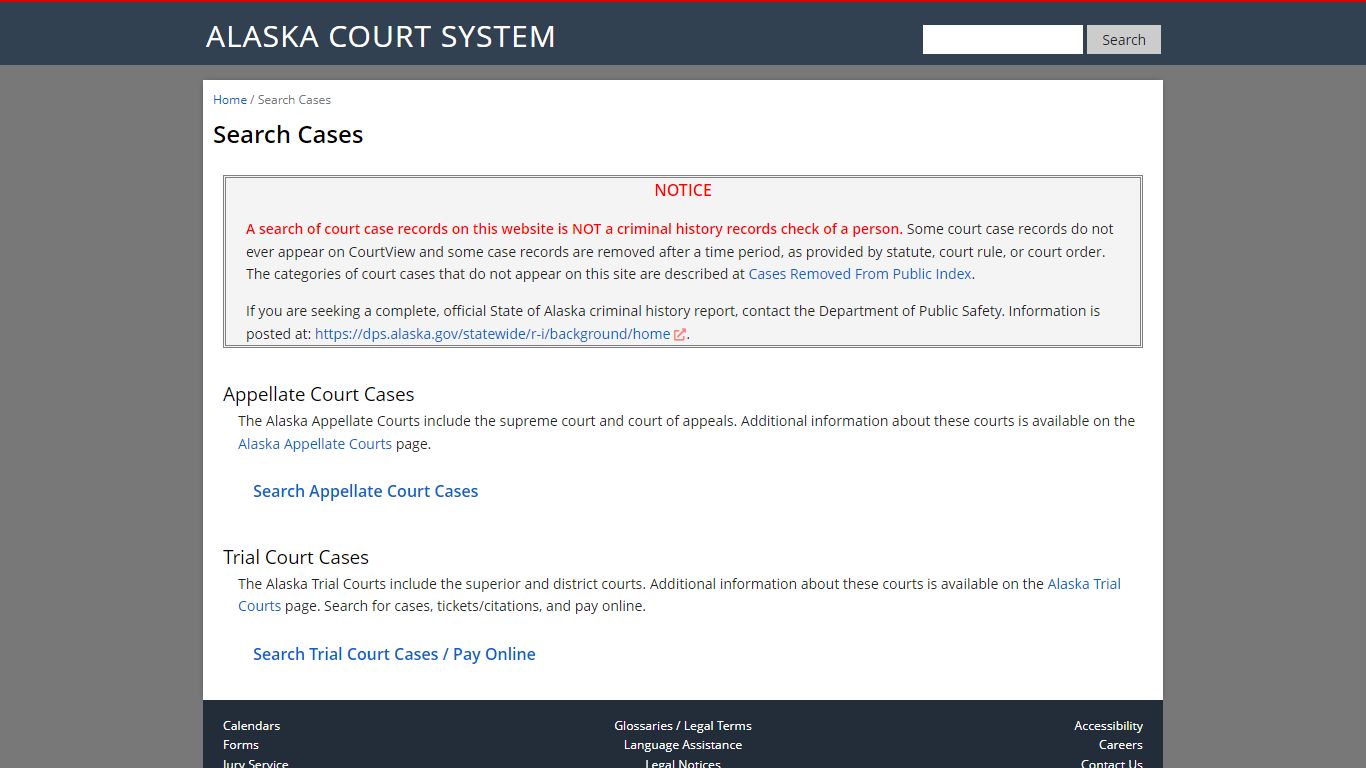The image size is (1366, 768).
Task: Open the Calendars footer link
Action: [251, 726]
